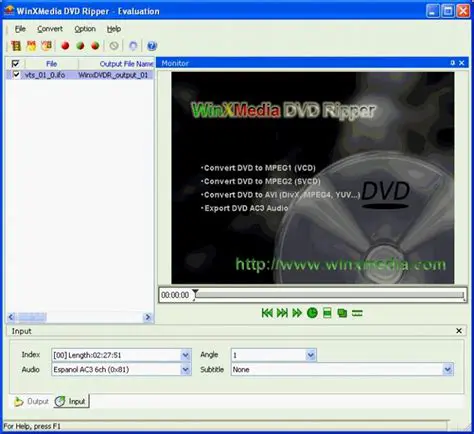The height and width of the screenshot is (434, 474).
Task: Click the last of the three round toolbar buttons
Action: 95,46
